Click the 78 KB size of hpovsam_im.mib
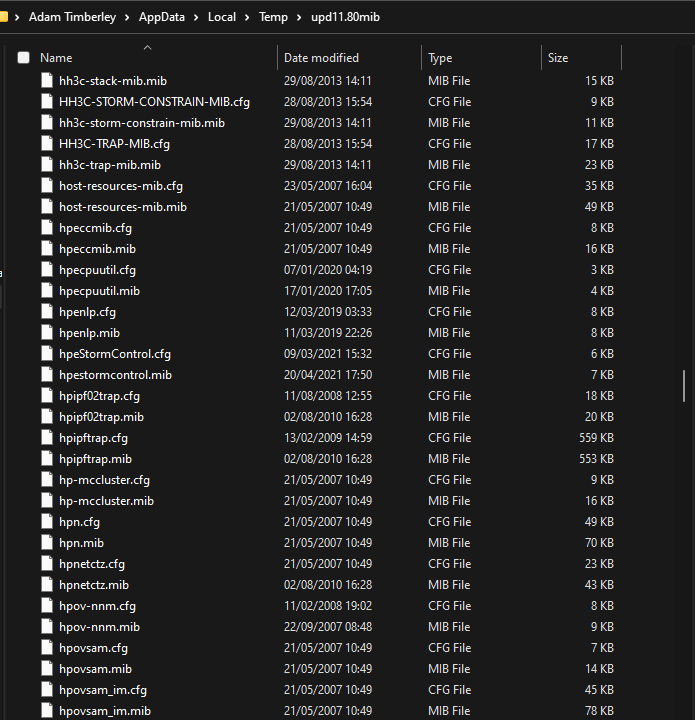This screenshot has height=720, width=695. pos(599,711)
